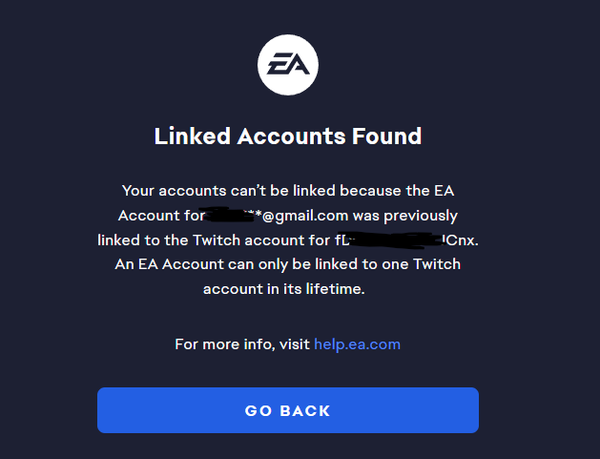Click the "For more info, visit" text

click(x=242, y=344)
